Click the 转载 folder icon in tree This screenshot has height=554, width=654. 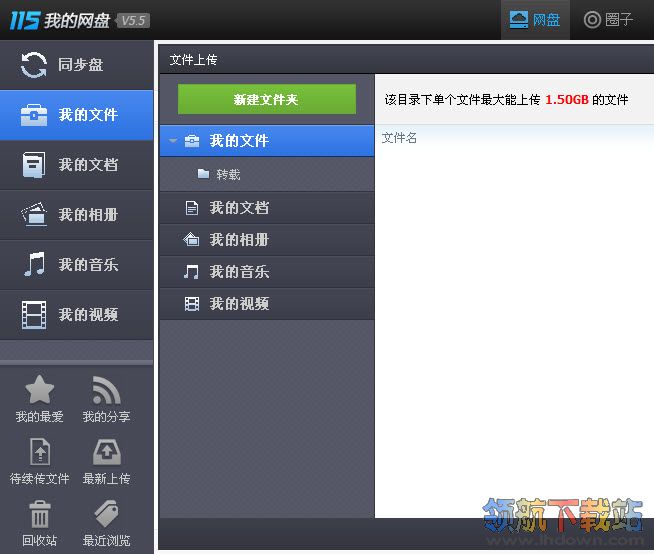click(203, 174)
